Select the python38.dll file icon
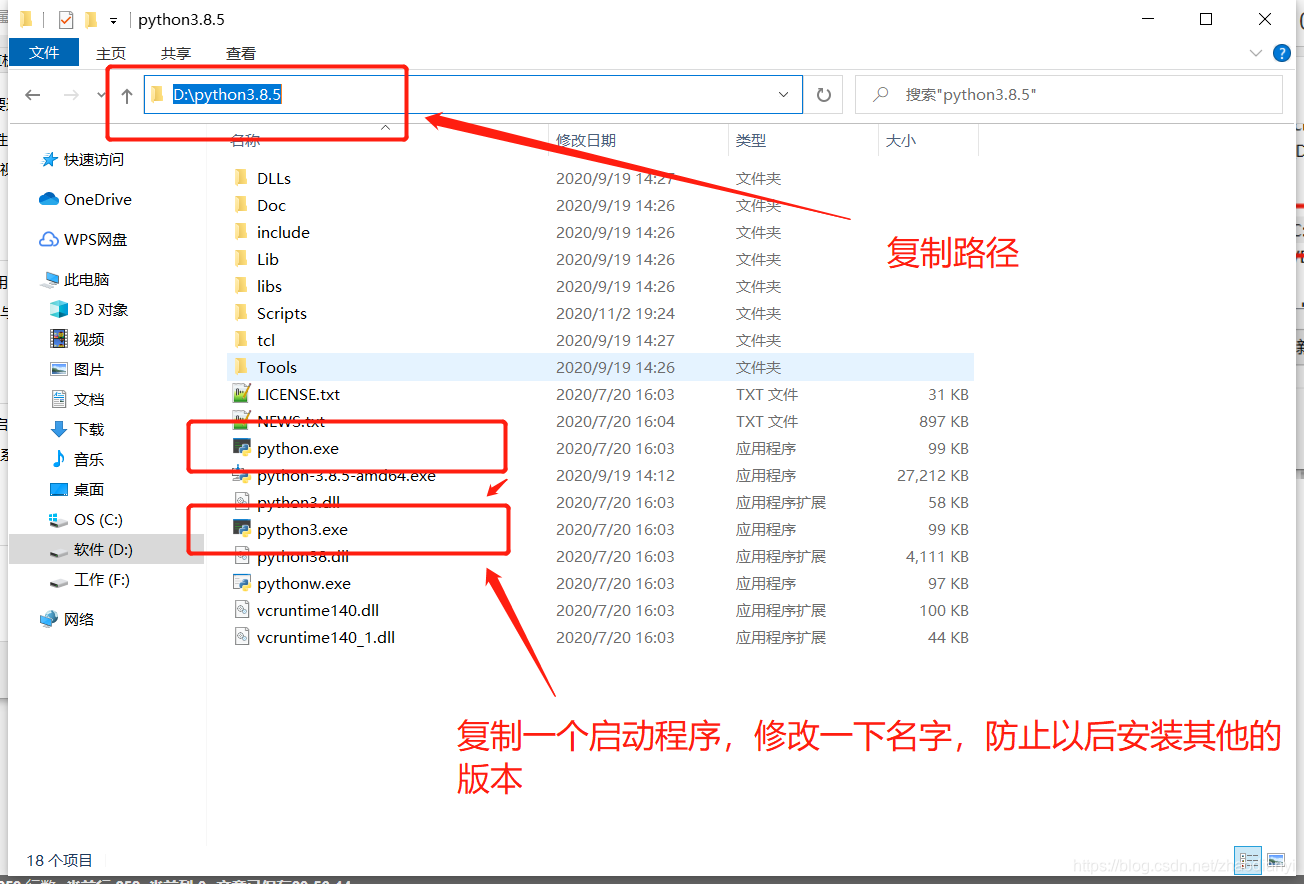This screenshot has height=884, width=1304. [x=241, y=556]
